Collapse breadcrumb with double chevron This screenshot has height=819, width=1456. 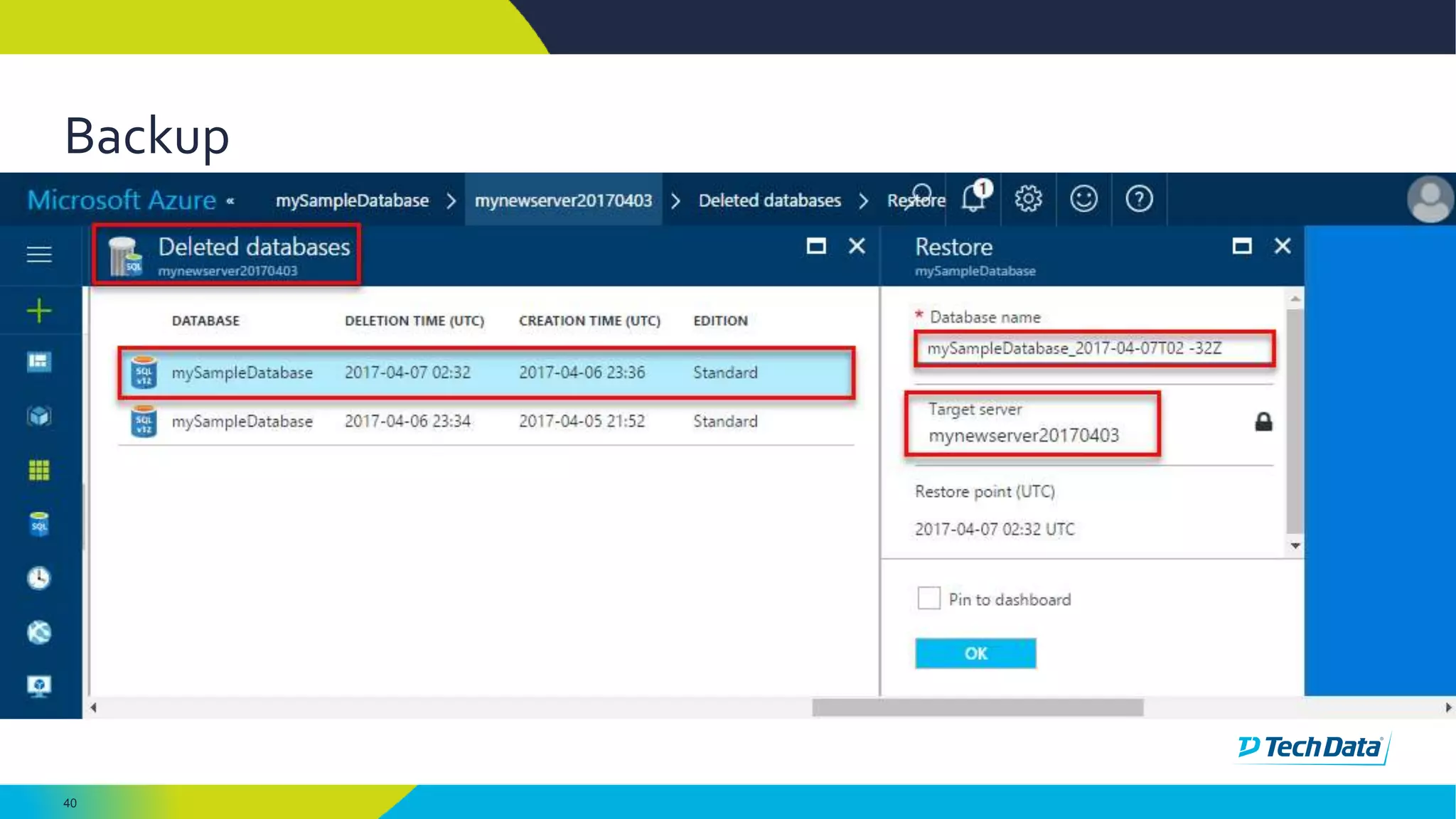(230, 200)
